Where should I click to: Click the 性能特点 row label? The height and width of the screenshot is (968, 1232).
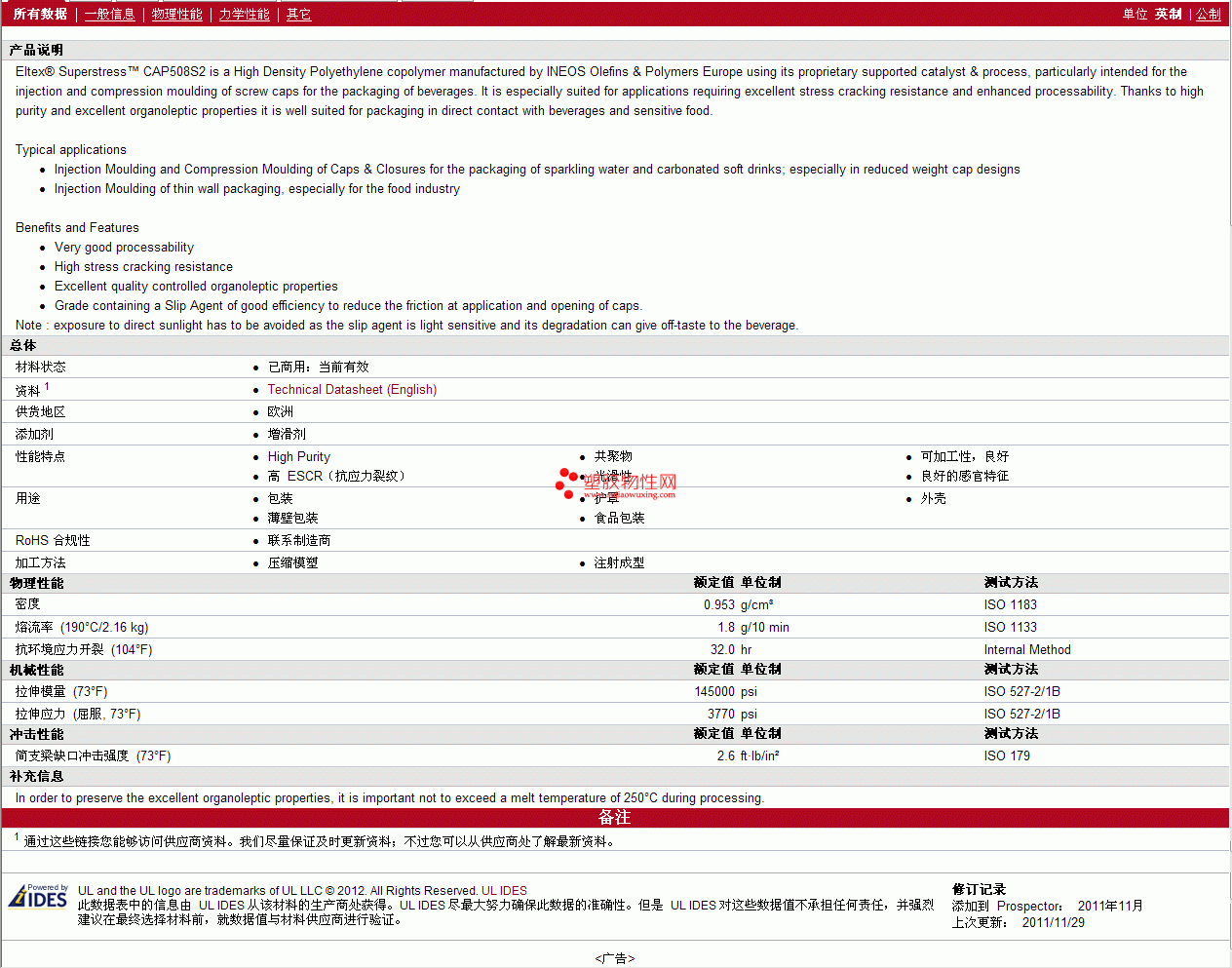coord(41,456)
